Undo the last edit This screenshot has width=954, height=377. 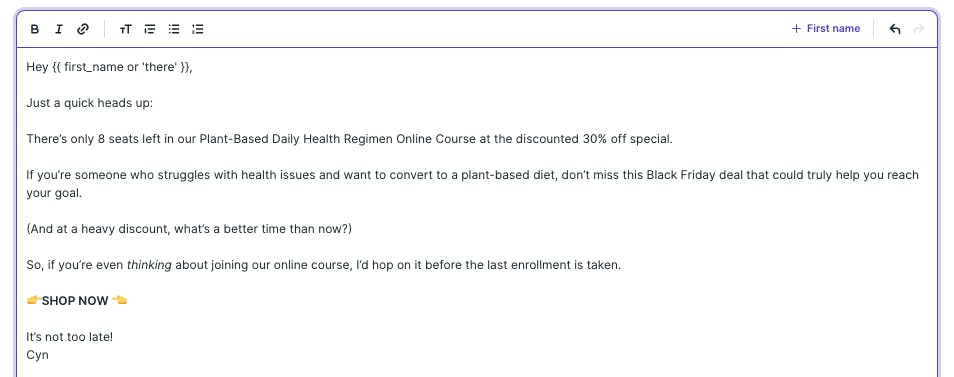(x=894, y=29)
